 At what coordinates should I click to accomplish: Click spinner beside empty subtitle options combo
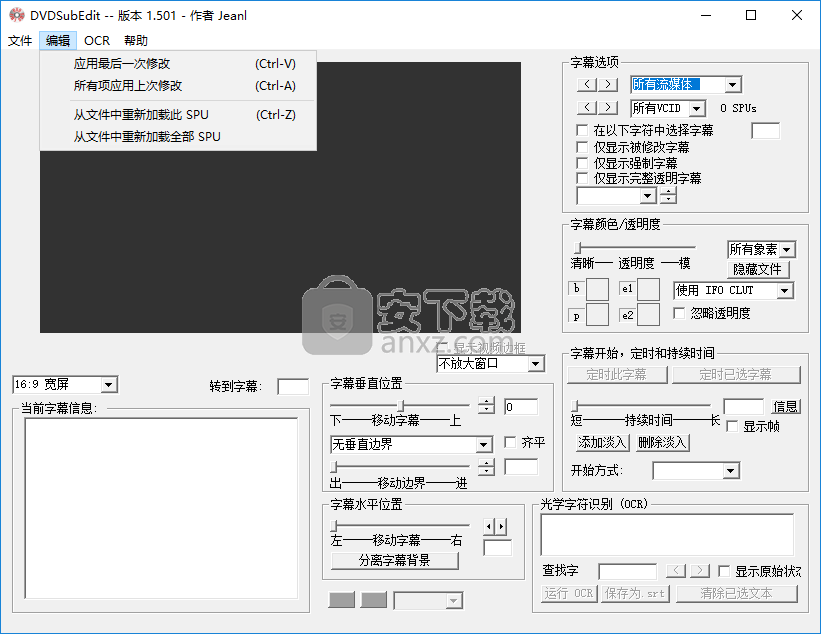668,195
